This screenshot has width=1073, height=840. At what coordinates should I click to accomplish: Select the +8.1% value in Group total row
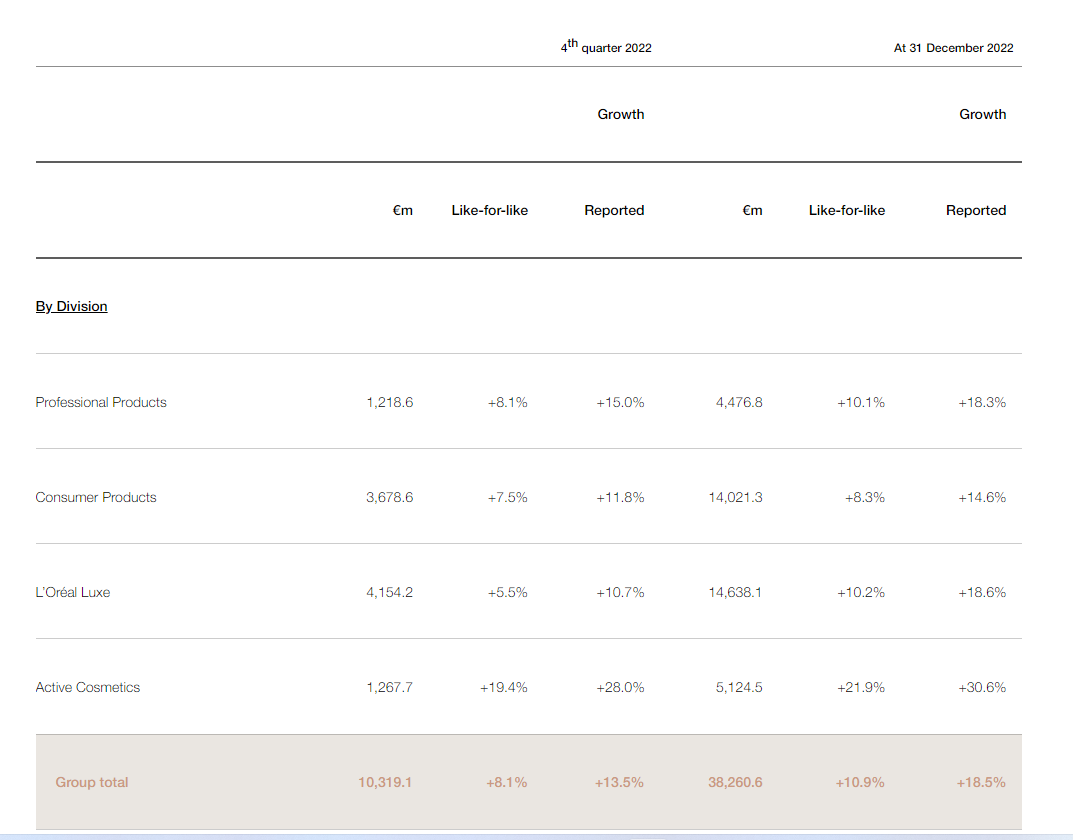pyautogui.click(x=507, y=783)
